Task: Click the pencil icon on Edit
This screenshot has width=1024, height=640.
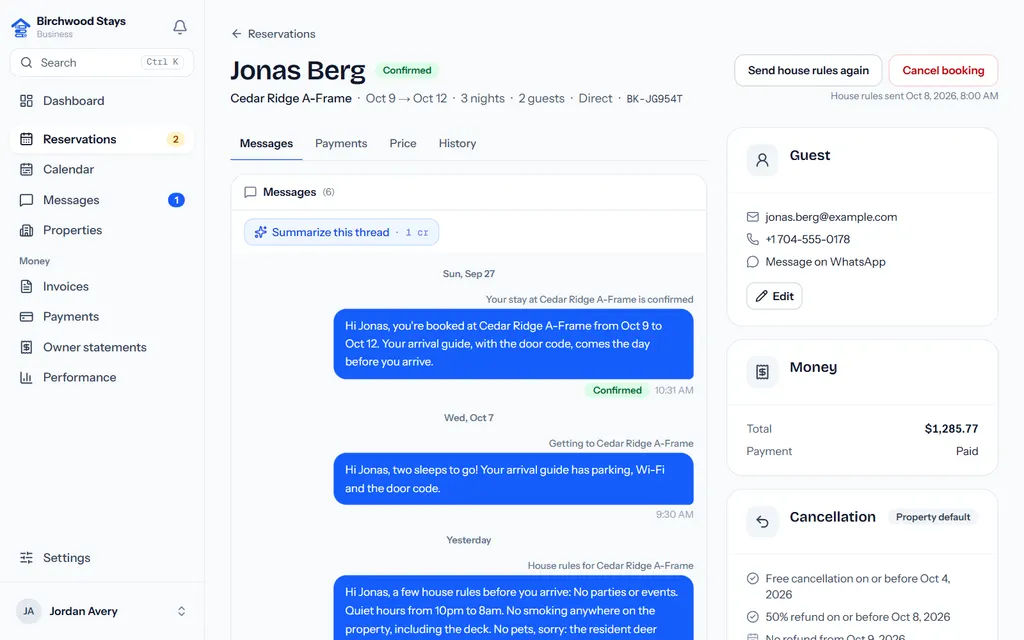Action: [761, 296]
